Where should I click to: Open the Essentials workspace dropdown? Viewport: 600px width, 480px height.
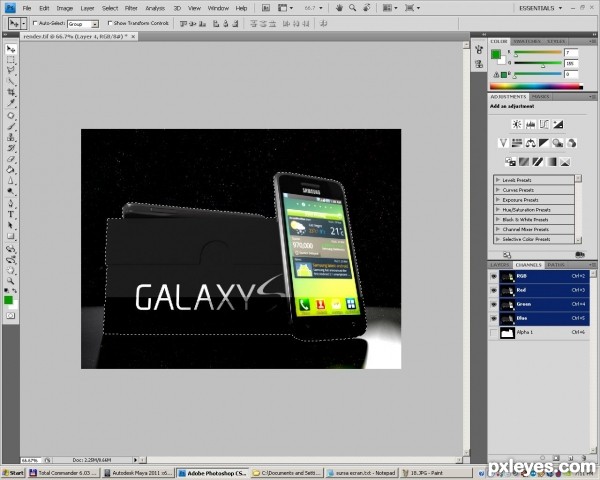540,8
